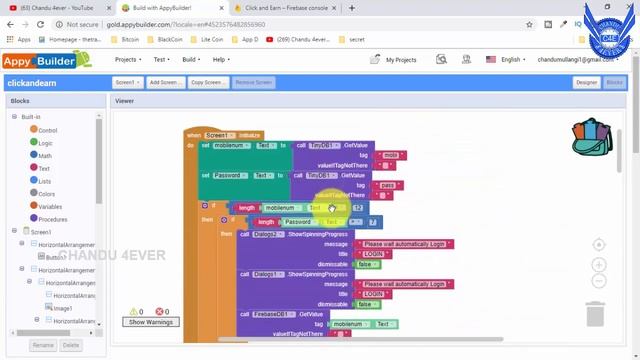Select the Variables blocks category

46,206
